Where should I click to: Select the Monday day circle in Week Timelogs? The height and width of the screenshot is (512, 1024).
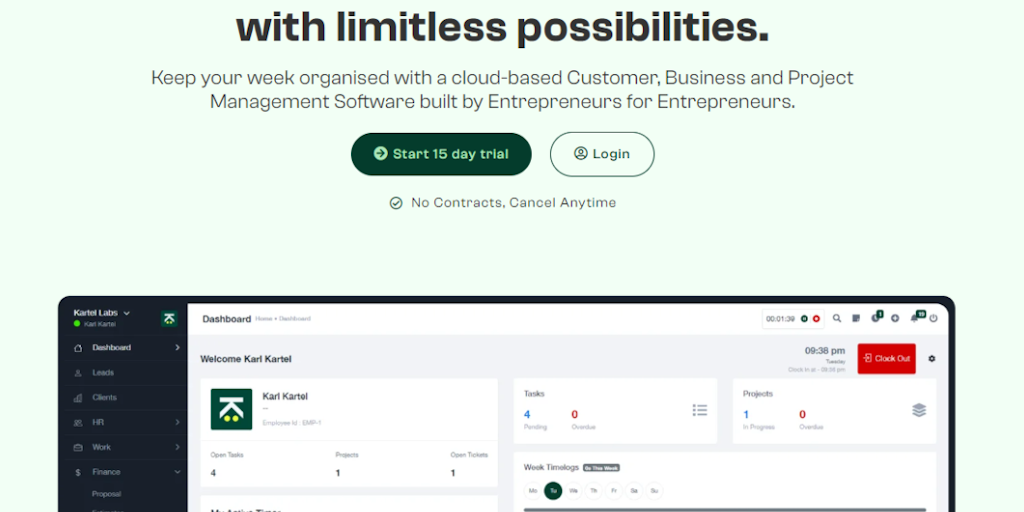pos(533,491)
